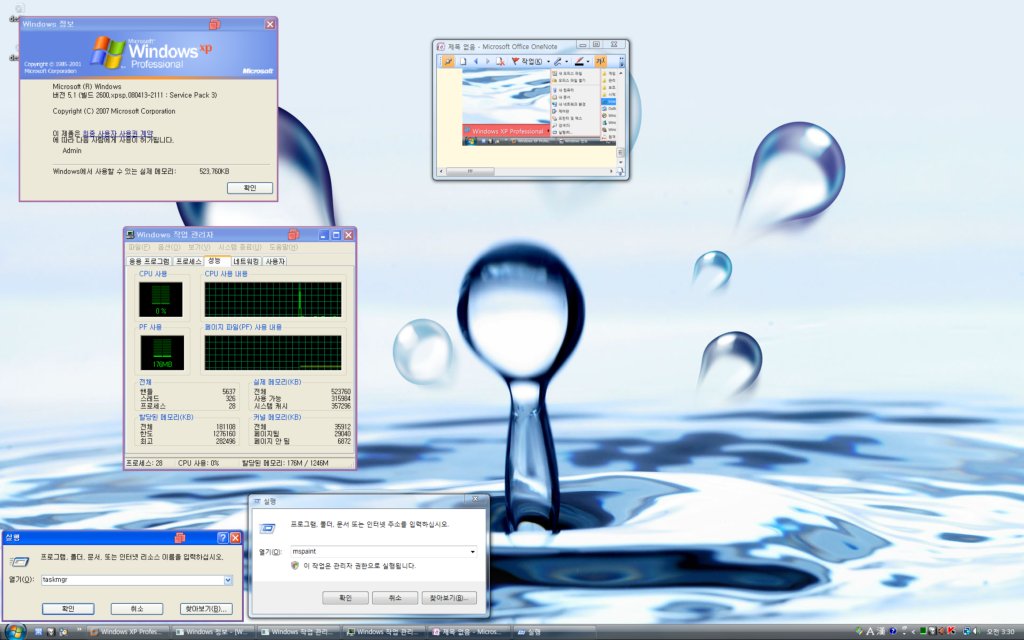Click the red K antivirus tray icon

(x=950, y=631)
